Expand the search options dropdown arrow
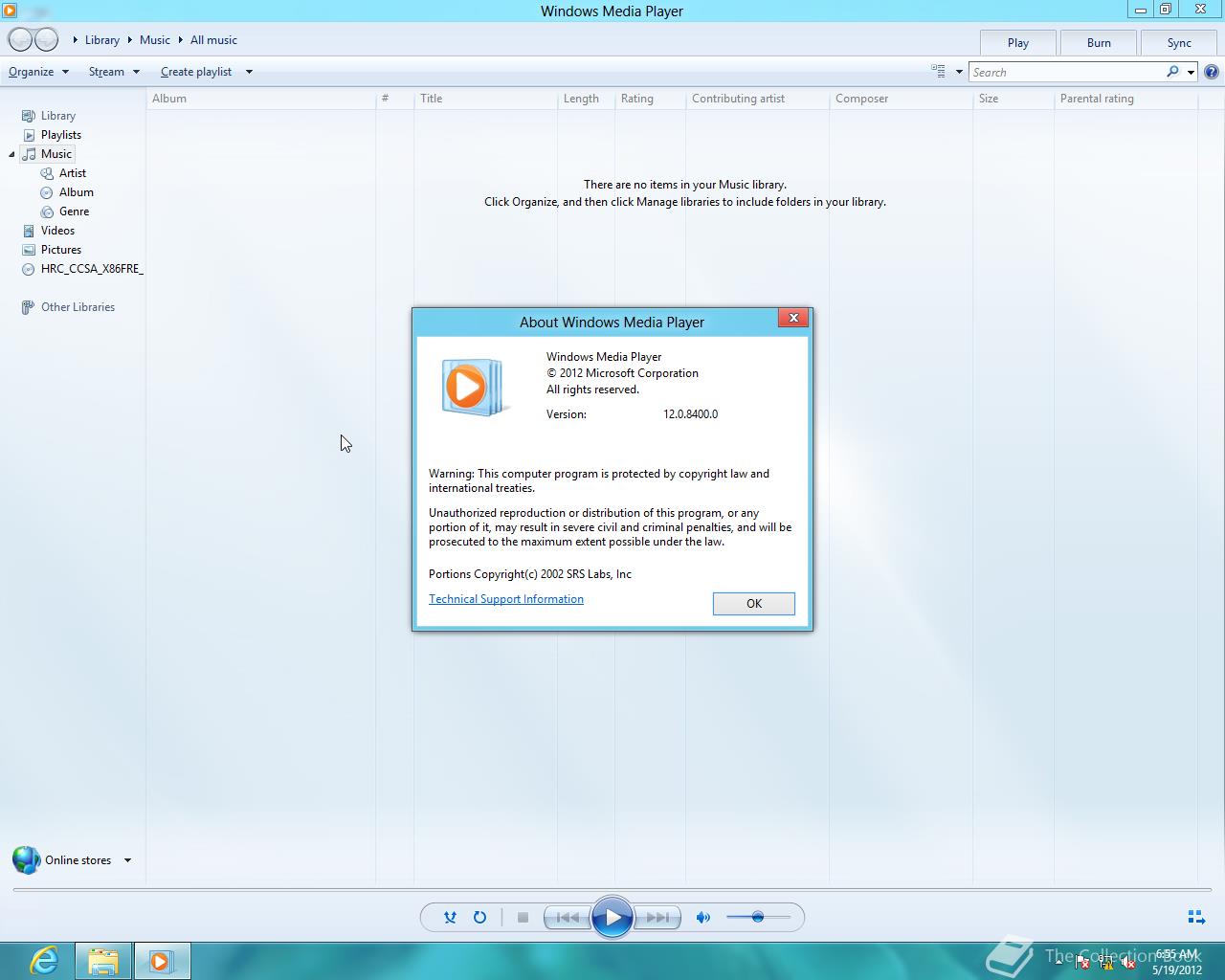This screenshot has width=1225, height=980. click(1191, 72)
